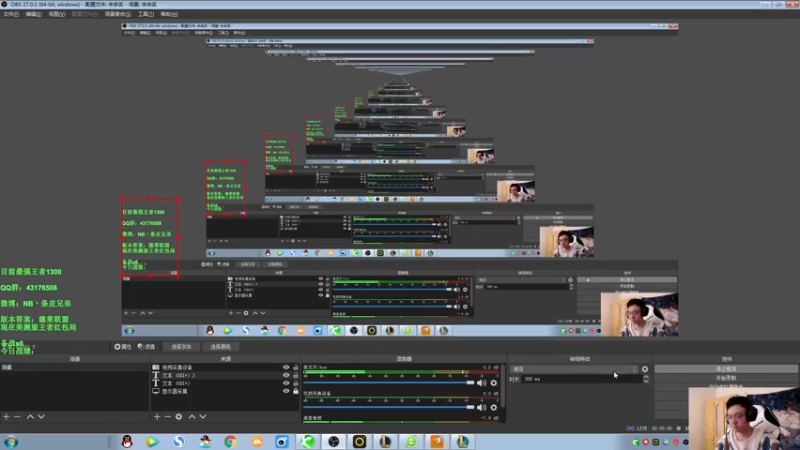This screenshot has height=450, width=800.
Task: Open Google Chrome in taskbar
Action: tap(230, 441)
